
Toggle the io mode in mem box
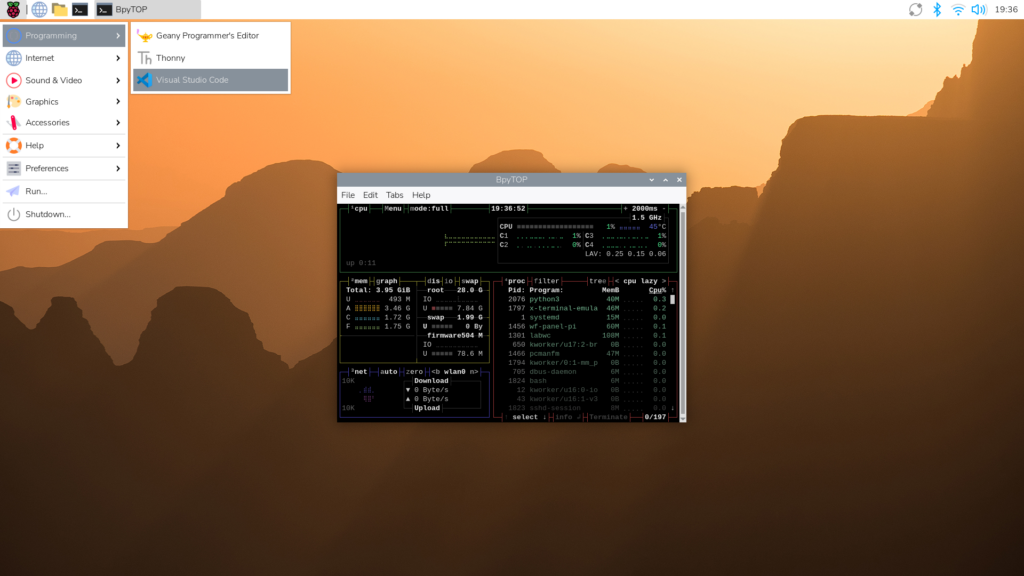pos(449,281)
